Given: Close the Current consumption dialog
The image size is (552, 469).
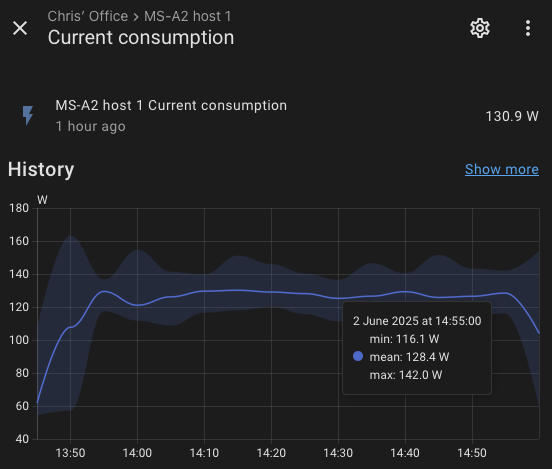Looking at the screenshot, I should coord(20,28).
